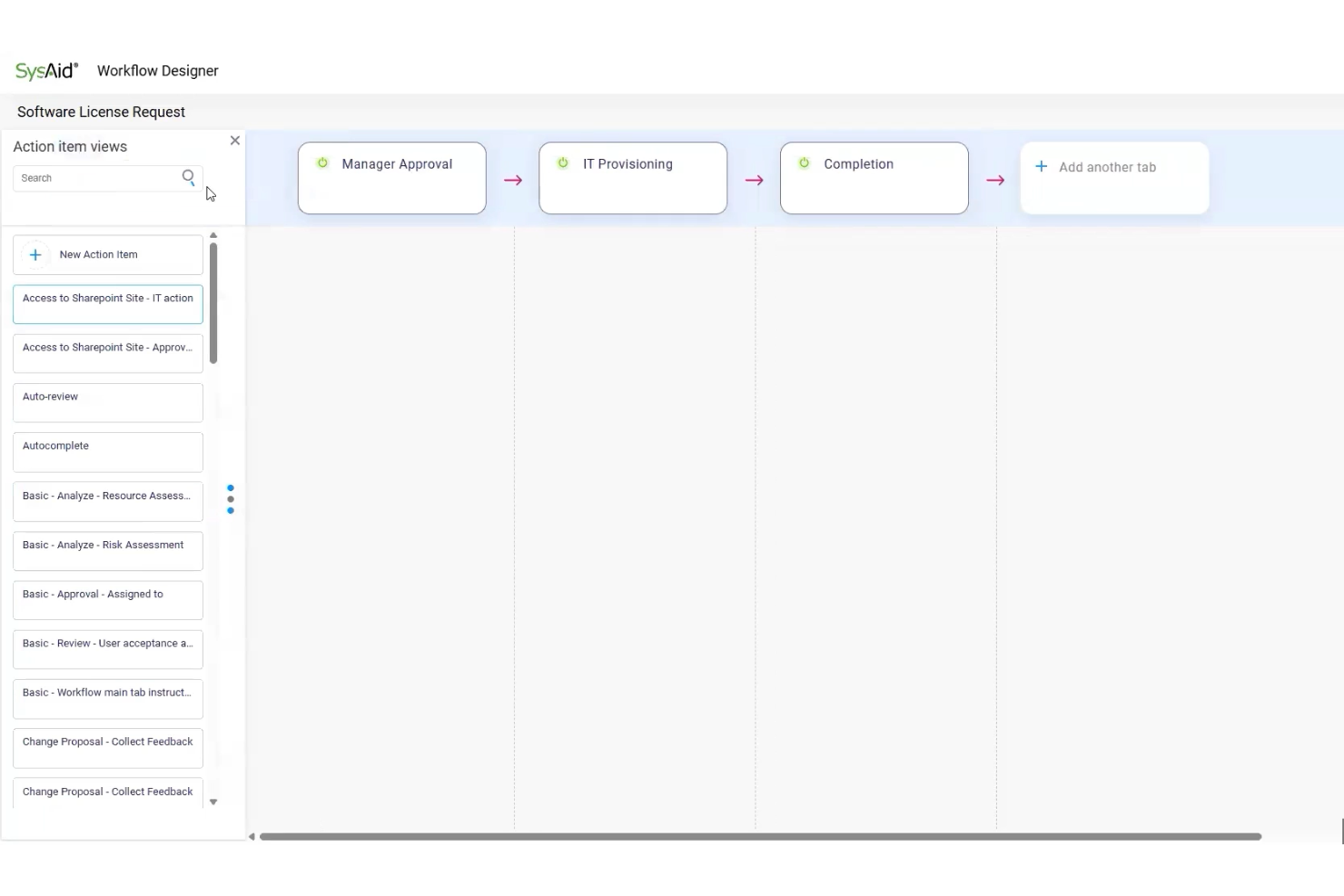
Task: Click the Search input field
Action: tap(100, 177)
